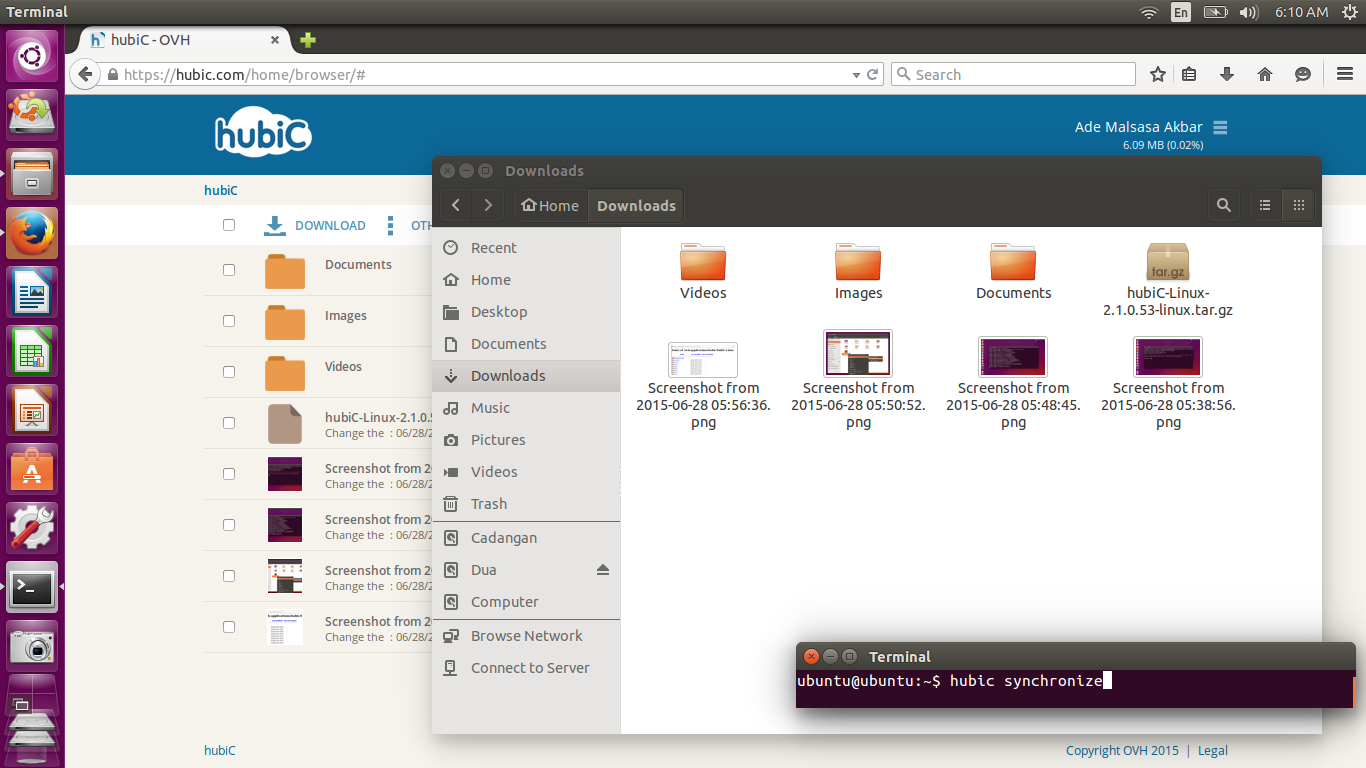1366x768 pixels.
Task: Switch file manager to grid view
Action: pyautogui.click(x=1299, y=205)
